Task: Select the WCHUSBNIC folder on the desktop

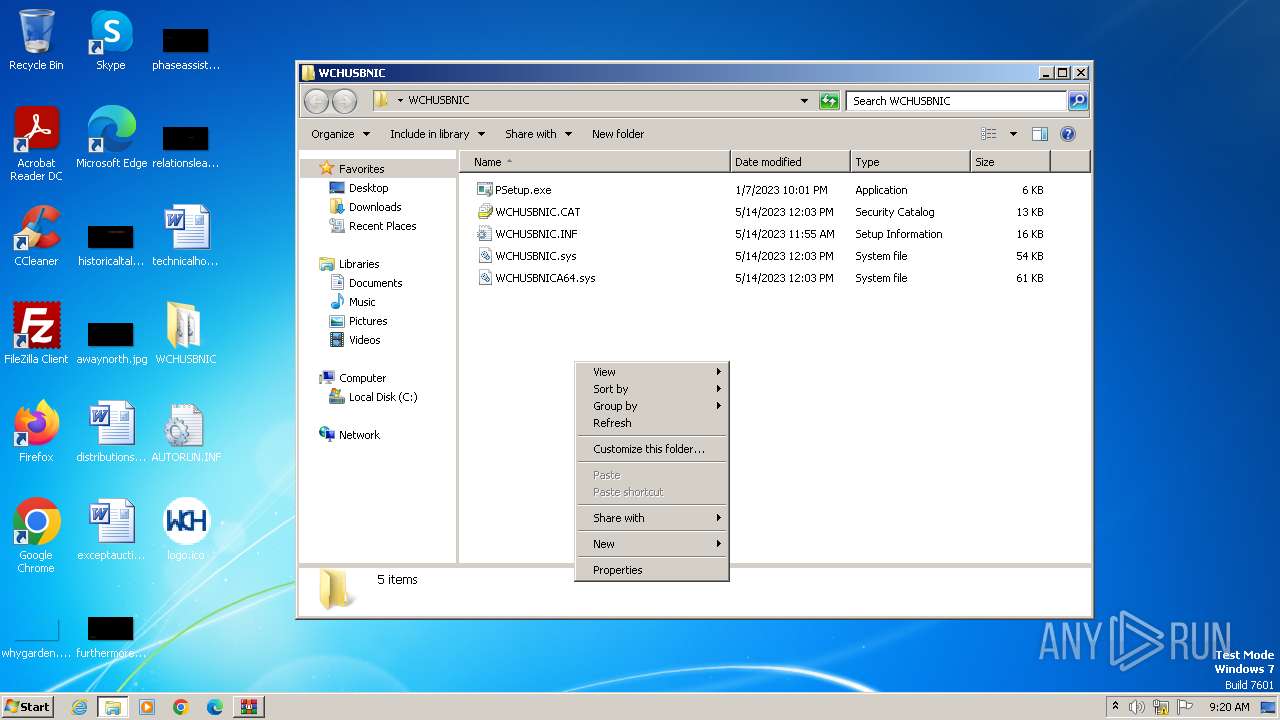Action: (185, 333)
